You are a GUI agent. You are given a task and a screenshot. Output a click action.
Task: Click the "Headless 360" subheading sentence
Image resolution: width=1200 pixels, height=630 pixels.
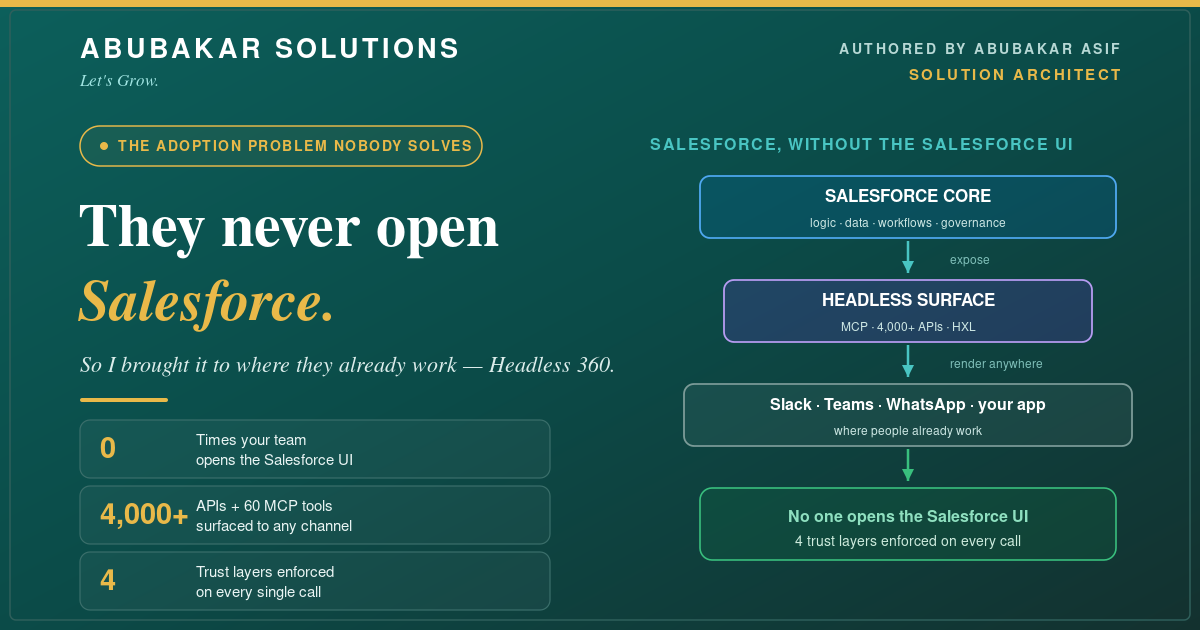click(x=347, y=365)
